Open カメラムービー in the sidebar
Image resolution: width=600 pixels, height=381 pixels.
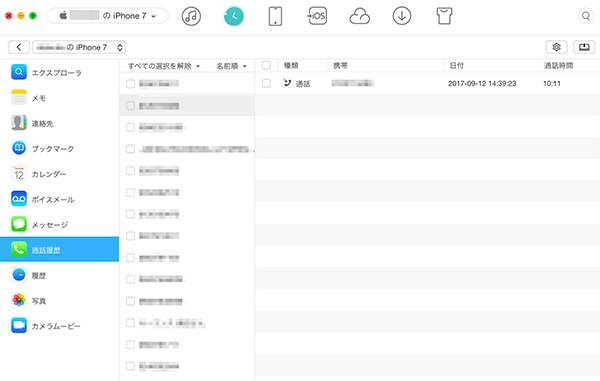[59, 326]
